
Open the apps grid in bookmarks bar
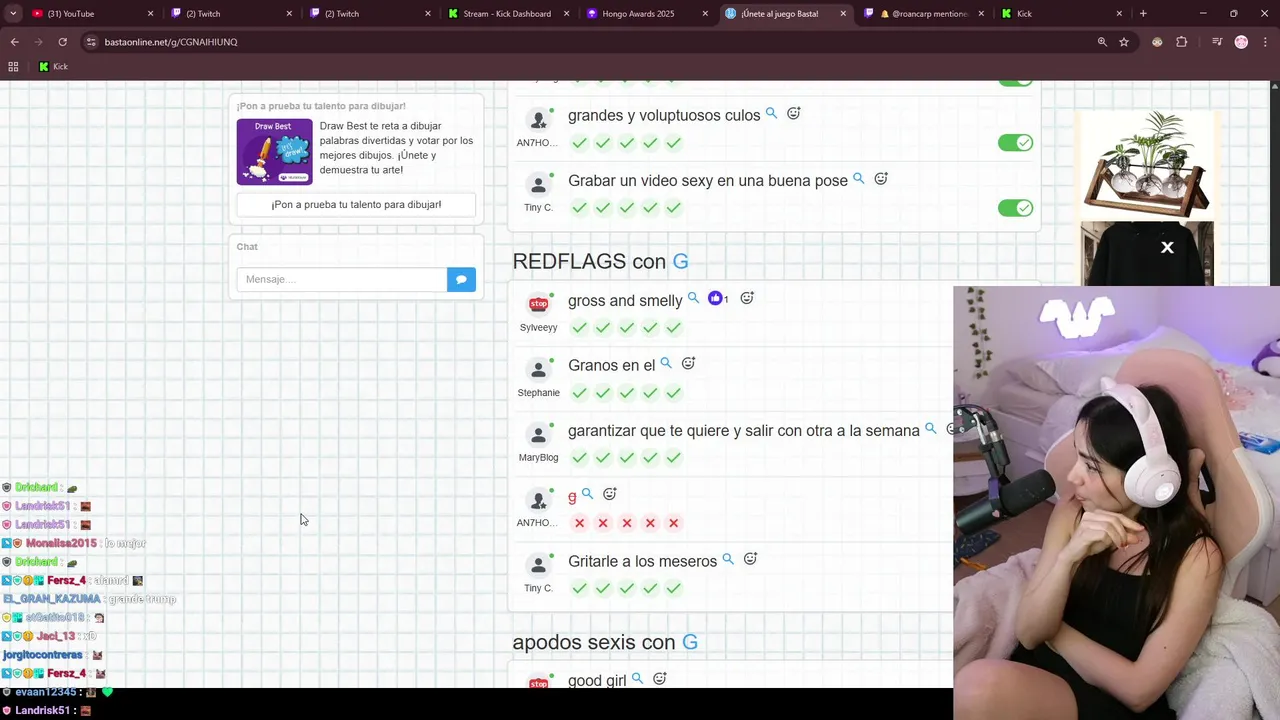coord(13,67)
